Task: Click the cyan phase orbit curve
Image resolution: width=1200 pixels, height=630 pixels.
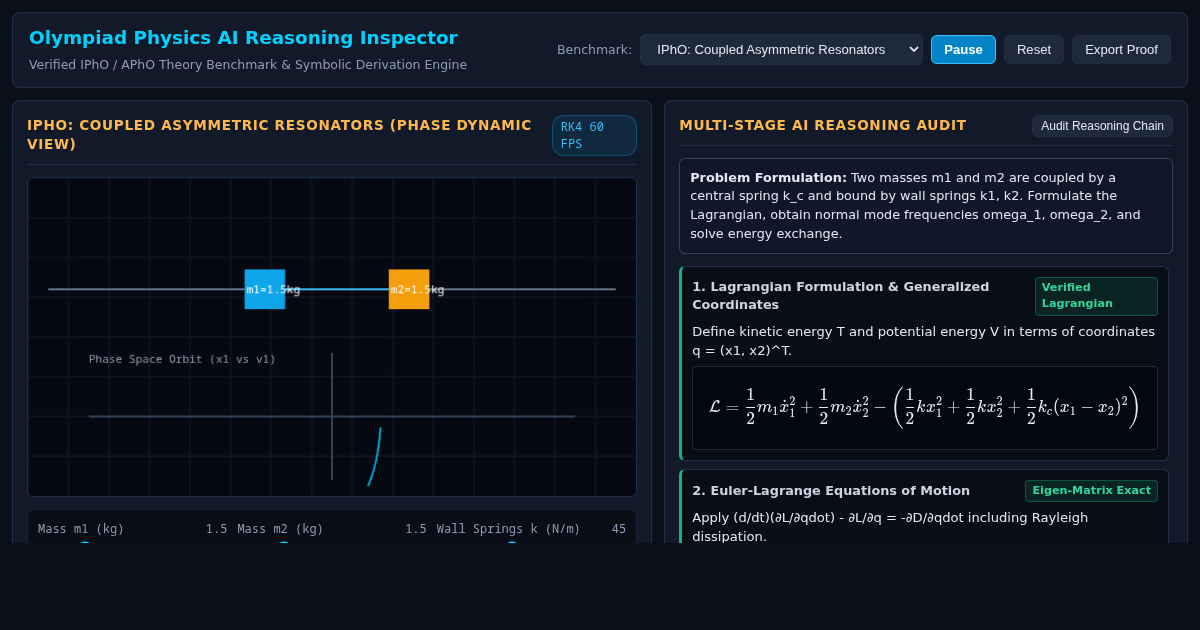Action: pyautogui.click(x=375, y=457)
